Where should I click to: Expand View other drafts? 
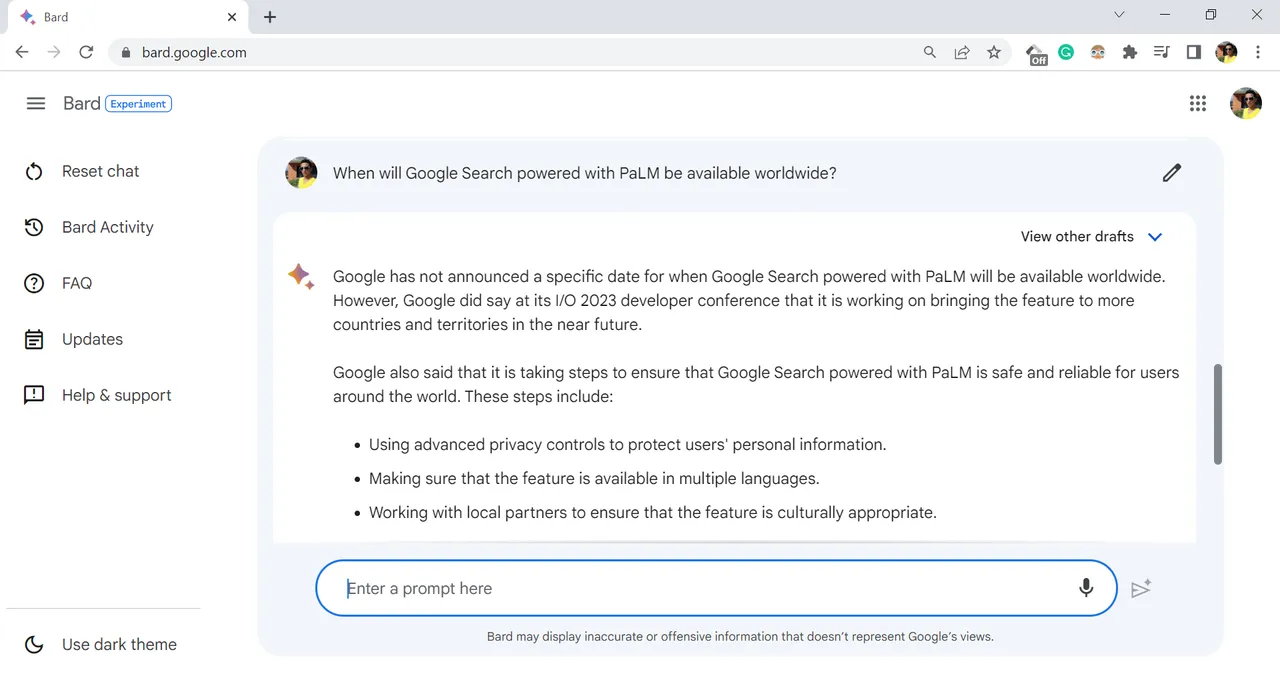coord(1091,237)
